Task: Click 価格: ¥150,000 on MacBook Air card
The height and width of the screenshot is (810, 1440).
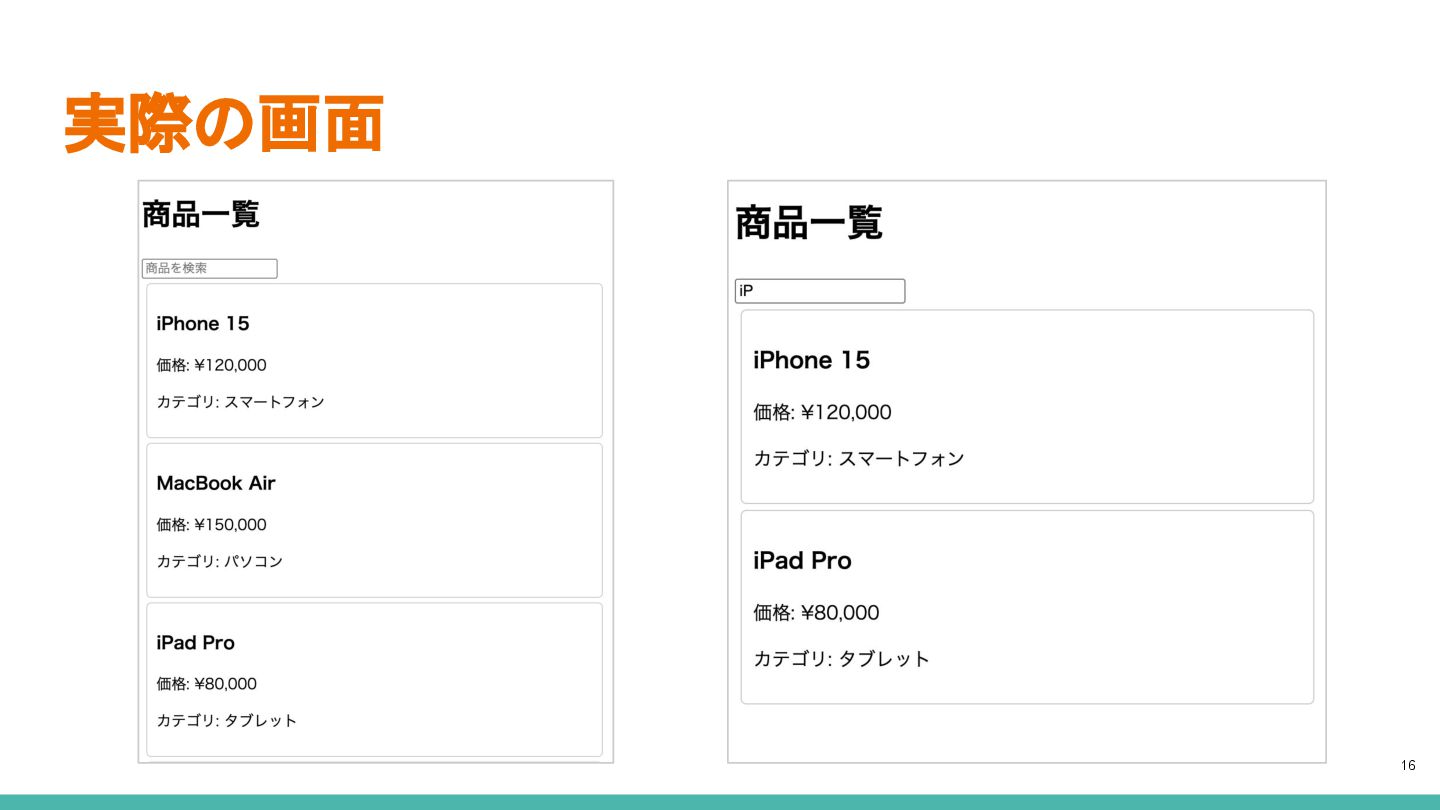Action: 212,525
